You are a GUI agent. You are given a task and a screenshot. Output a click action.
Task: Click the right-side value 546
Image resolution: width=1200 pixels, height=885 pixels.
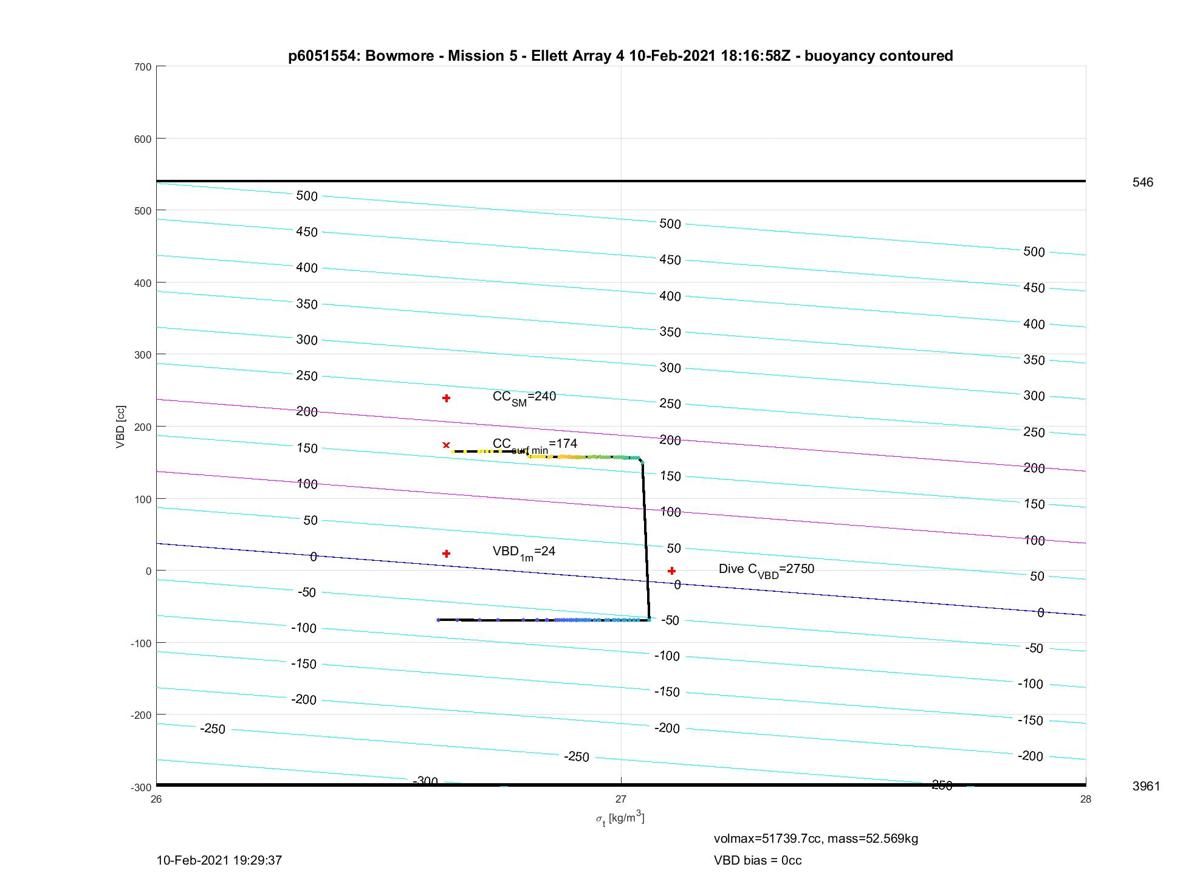[x=1142, y=182]
